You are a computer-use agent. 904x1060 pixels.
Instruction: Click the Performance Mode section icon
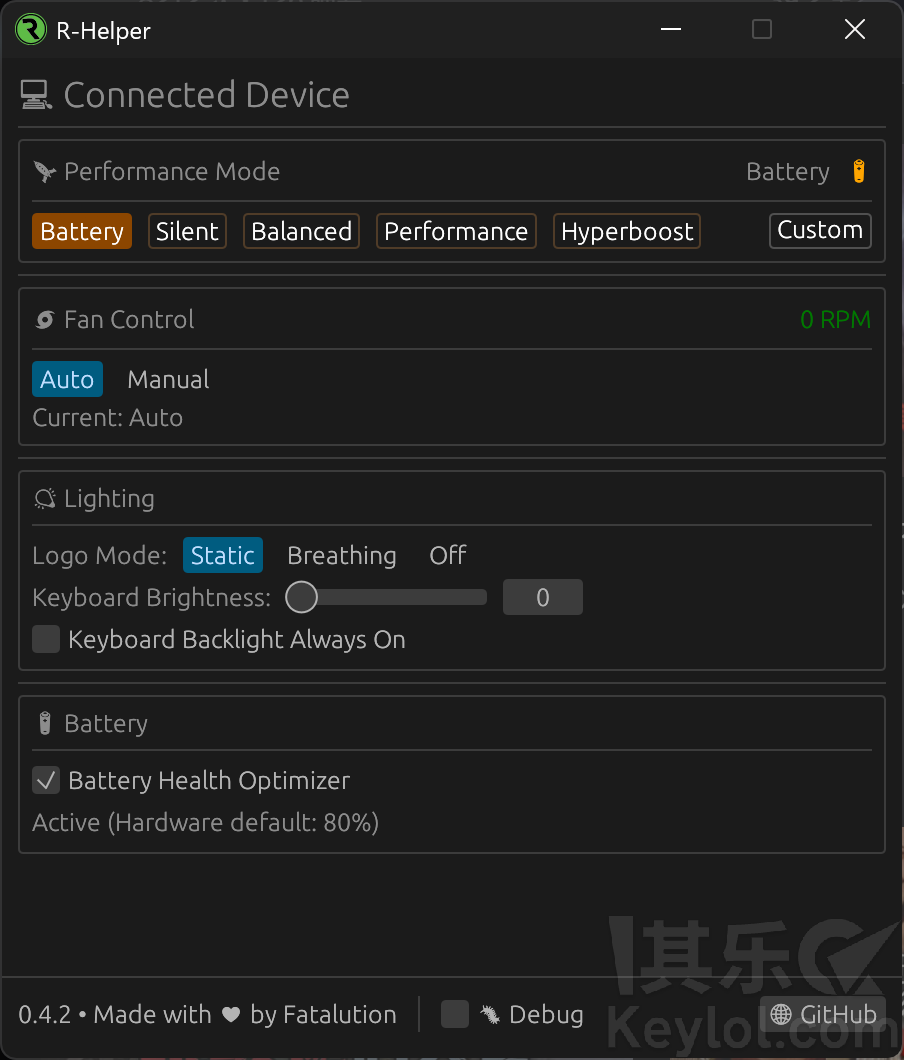[x=45, y=172]
